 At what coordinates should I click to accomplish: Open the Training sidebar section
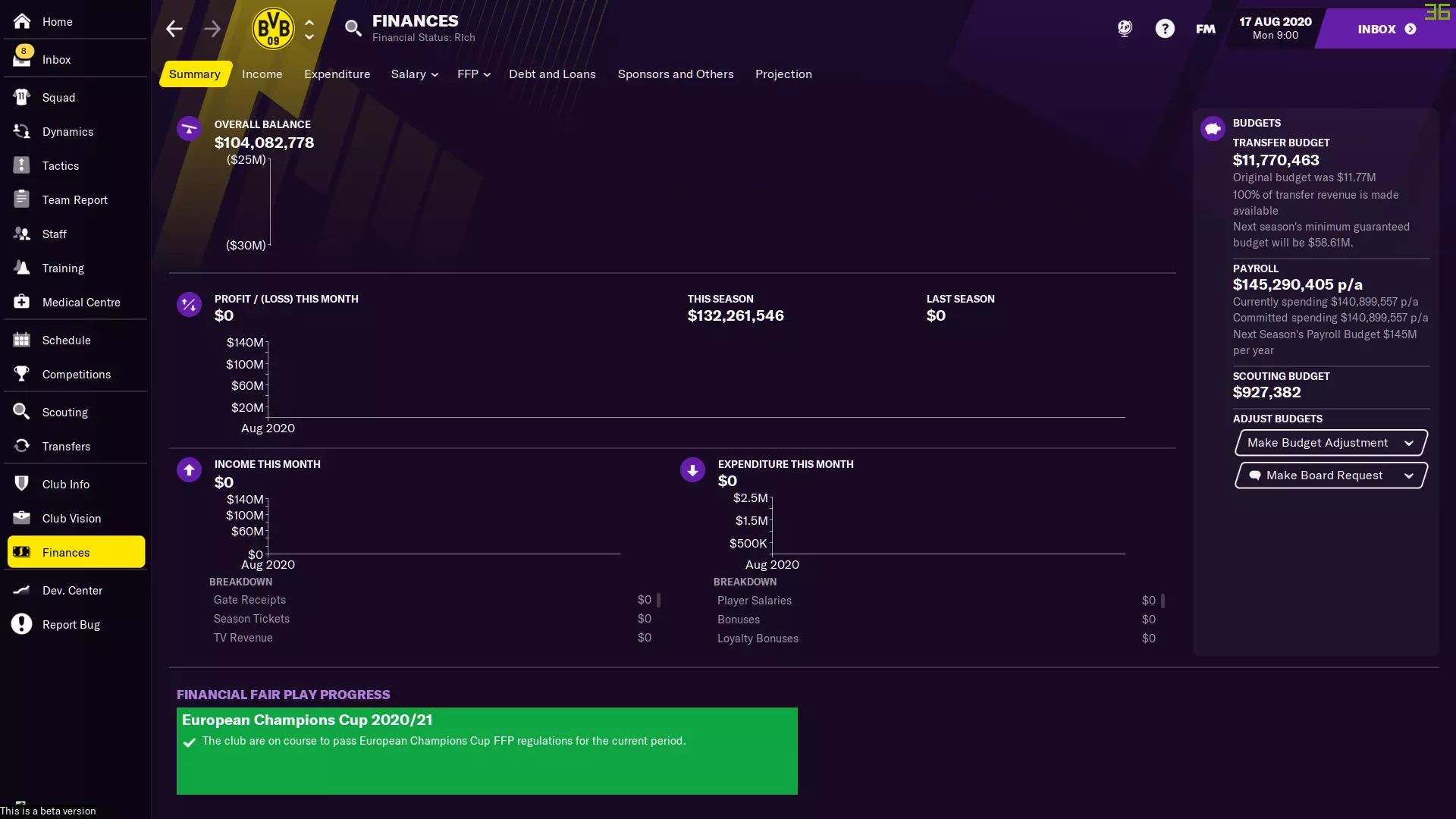63,268
